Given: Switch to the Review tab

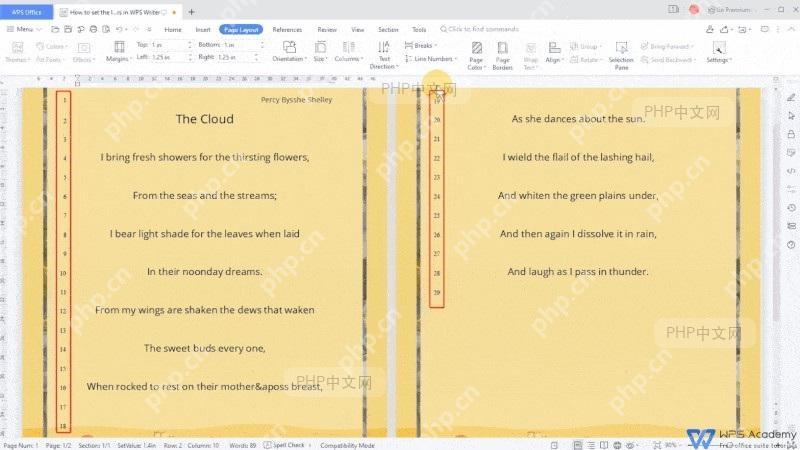Looking at the screenshot, I should [x=327, y=30].
